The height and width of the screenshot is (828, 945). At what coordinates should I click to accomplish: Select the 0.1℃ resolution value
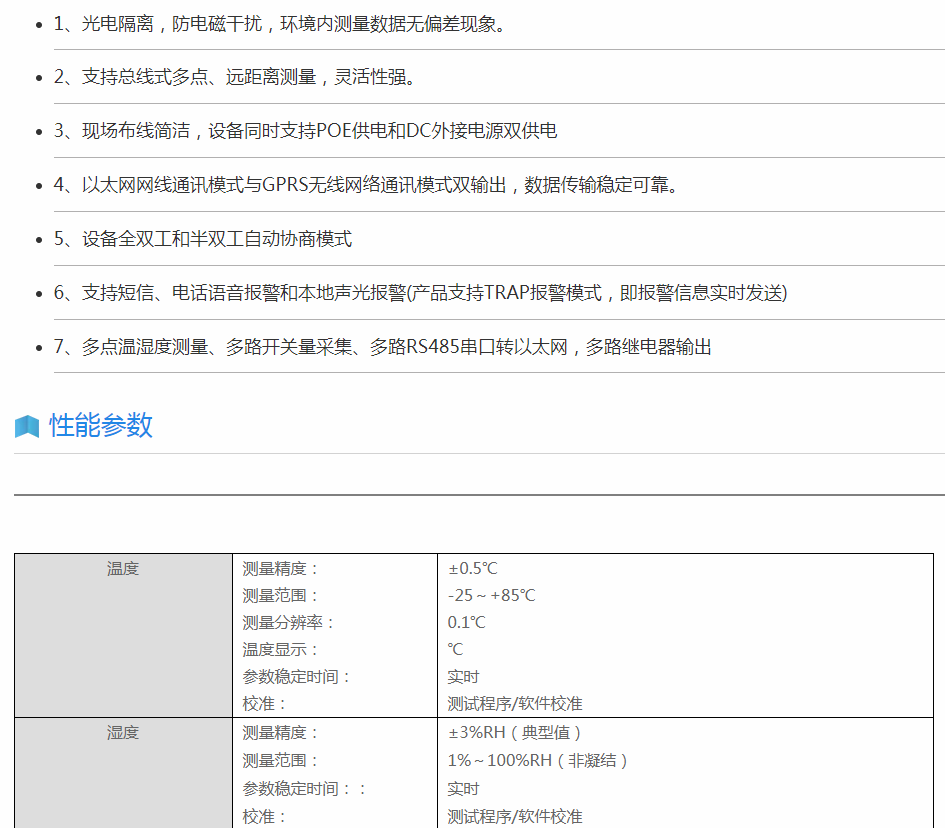(x=467, y=623)
